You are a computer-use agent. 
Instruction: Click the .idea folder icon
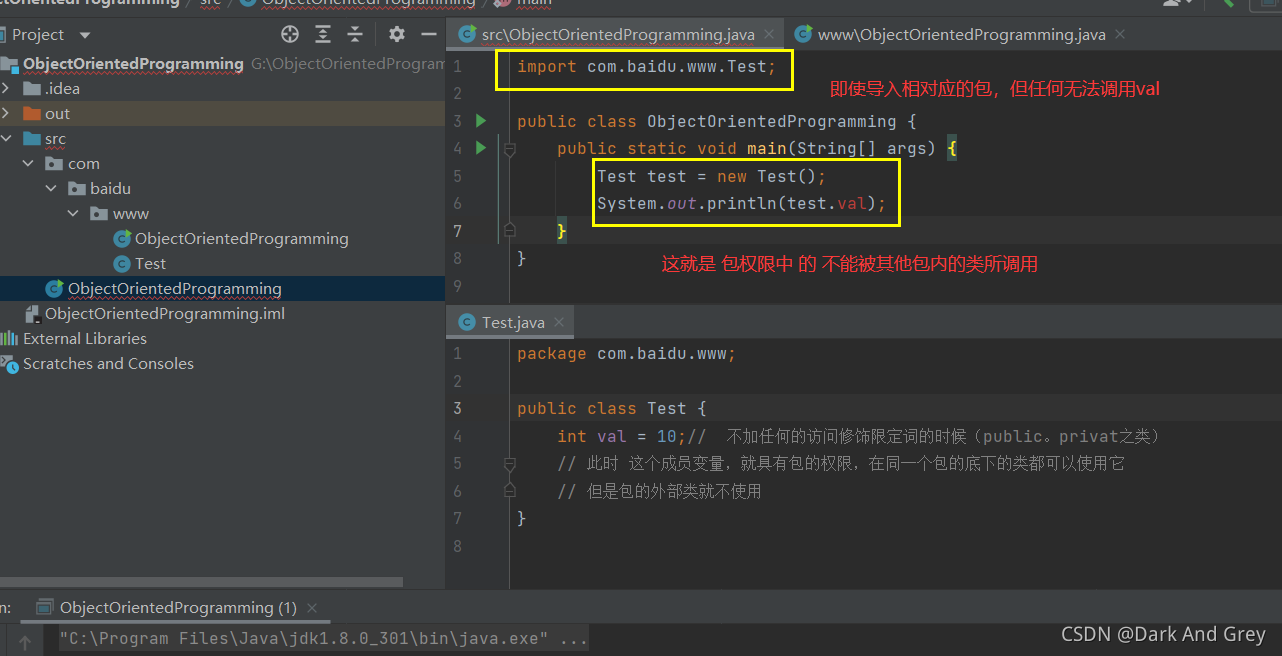coord(32,89)
